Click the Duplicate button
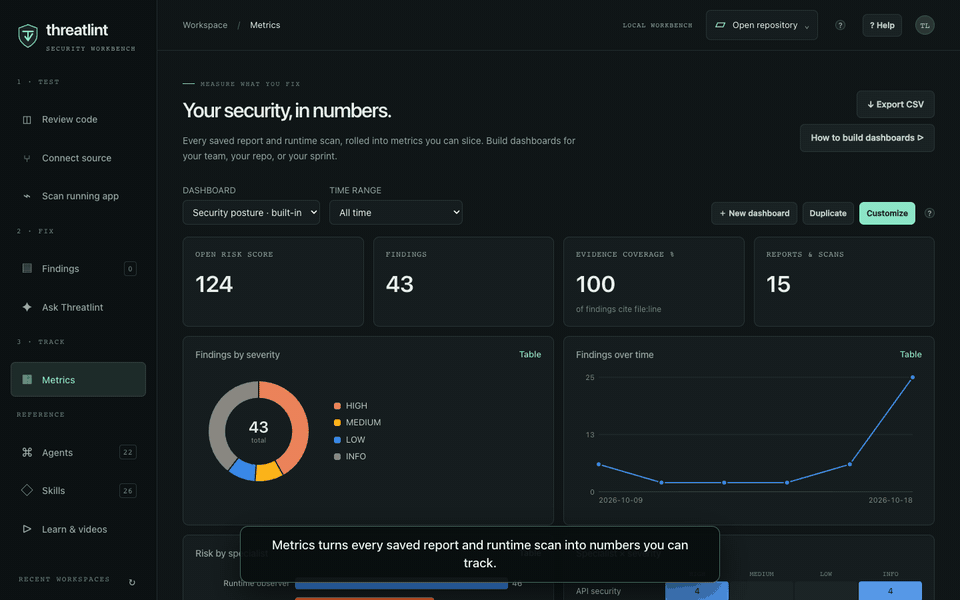 click(x=828, y=213)
